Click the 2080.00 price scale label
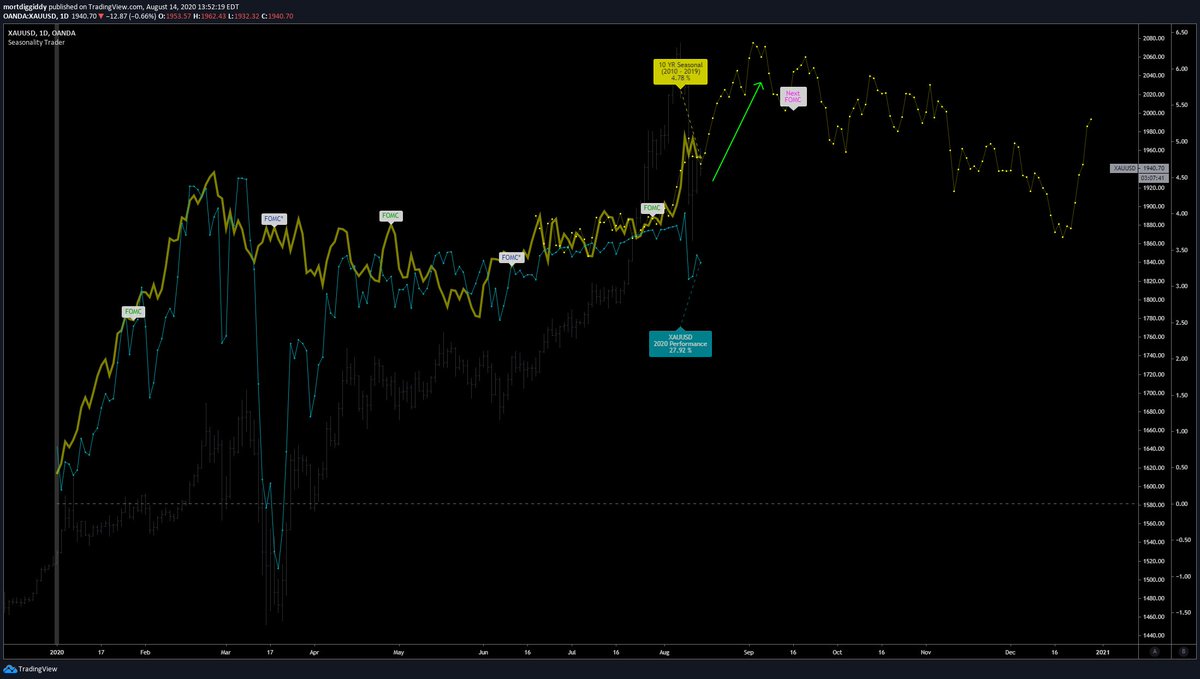Image resolution: width=1200 pixels, height=679 pixels. [1152, 38]
